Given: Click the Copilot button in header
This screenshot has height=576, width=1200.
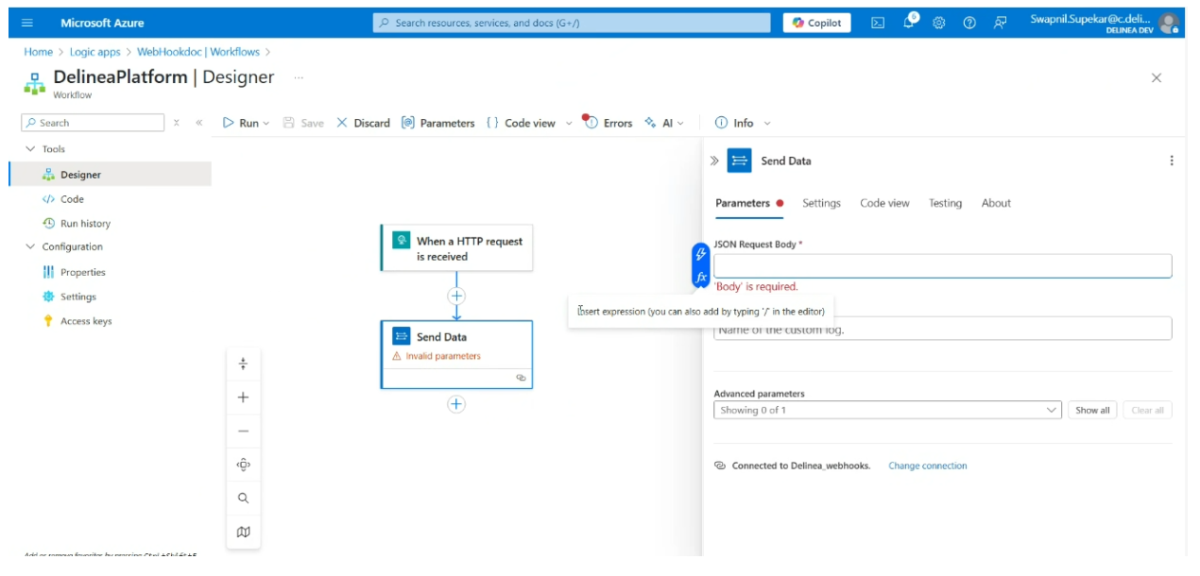Looking at the screenshot, I should point(817,23).
